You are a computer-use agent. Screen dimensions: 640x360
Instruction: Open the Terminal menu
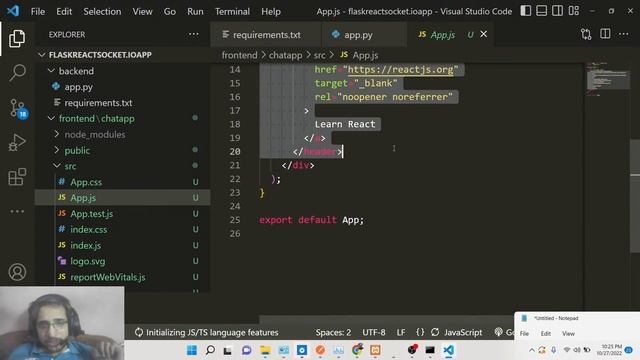tap(232, 11)
